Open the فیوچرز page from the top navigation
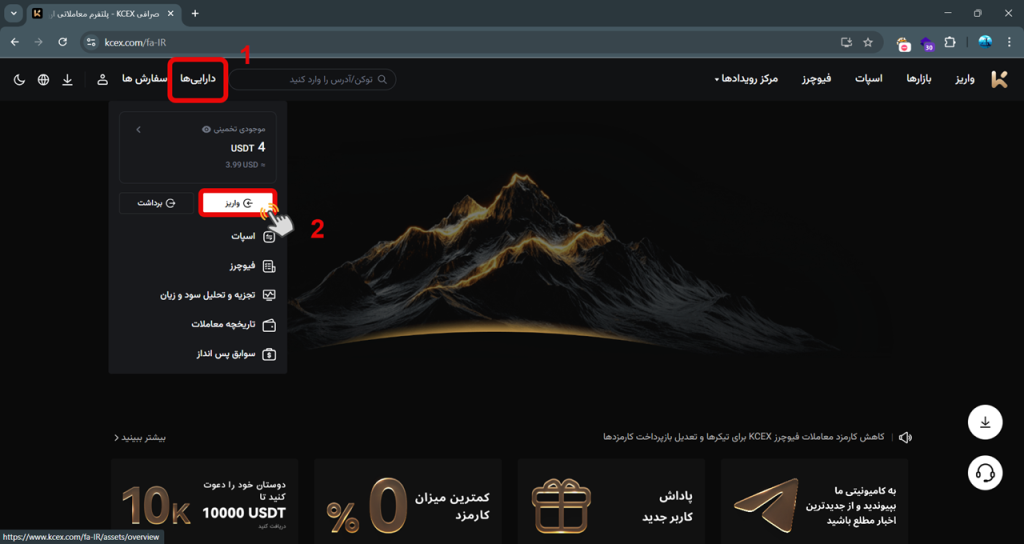Screen dimensions: 1024x544 (816, 79)
